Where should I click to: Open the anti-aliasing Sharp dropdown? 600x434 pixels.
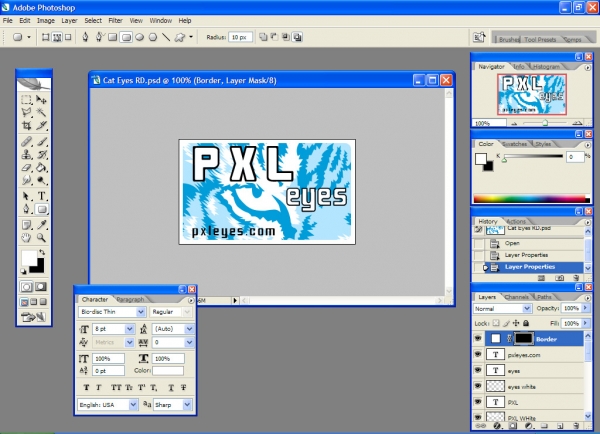coord(187,405)
